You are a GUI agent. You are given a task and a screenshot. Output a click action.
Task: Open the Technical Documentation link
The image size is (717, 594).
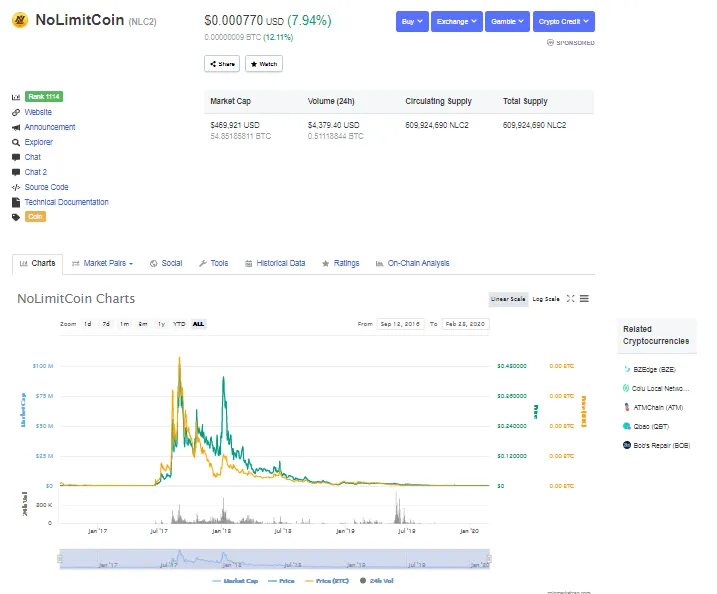(66, 202)
